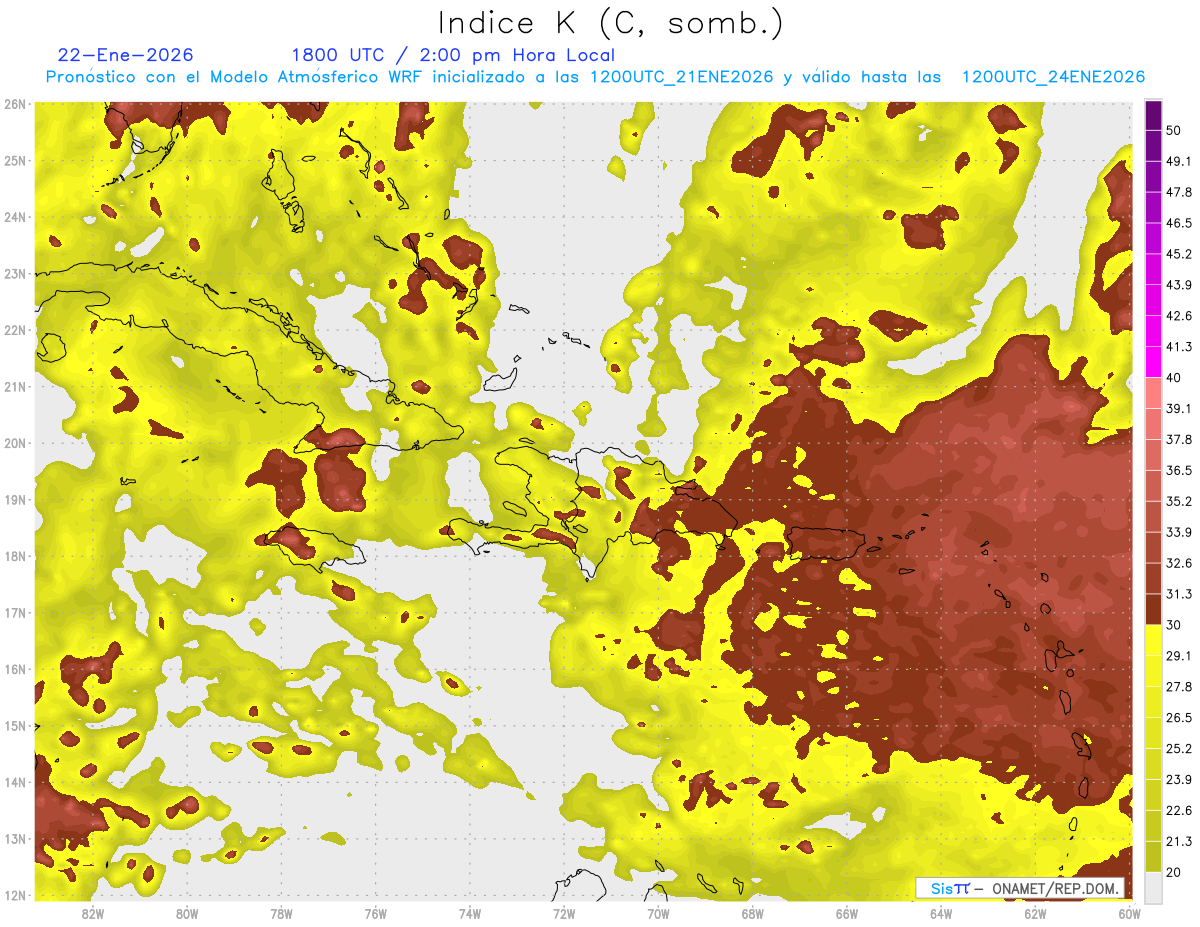Click longitude label 66W
Viewport: 1200px width, 927px height.
[847, 913]
